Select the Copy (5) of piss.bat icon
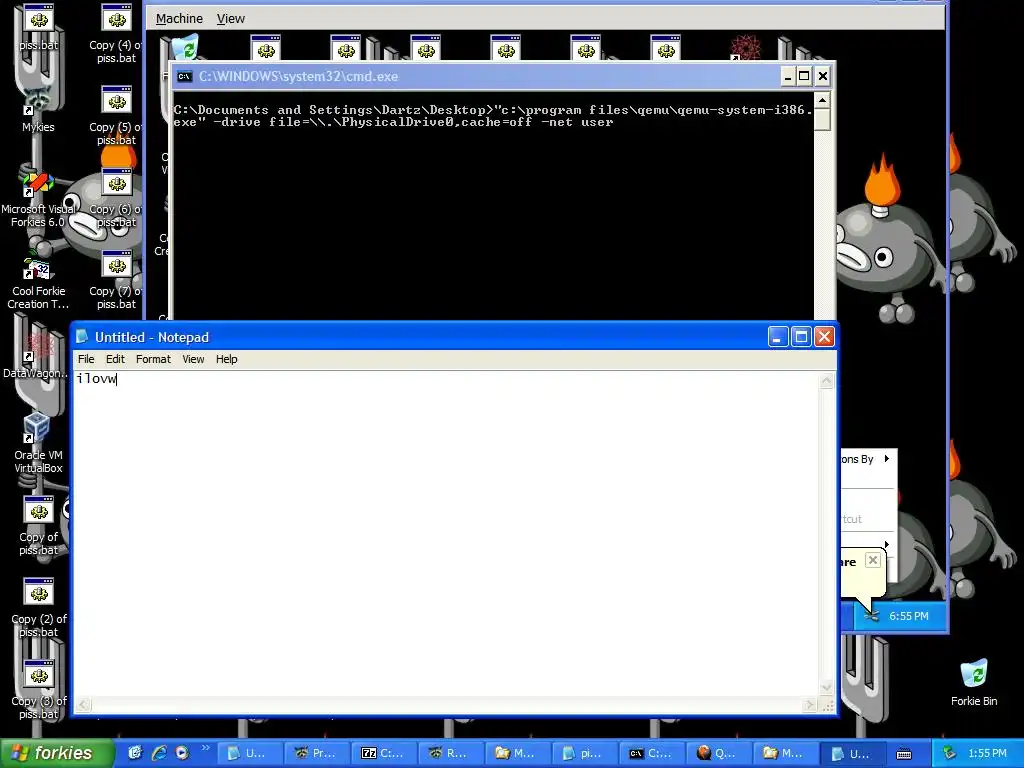The image size is (1024, 768). click(116, 116)
